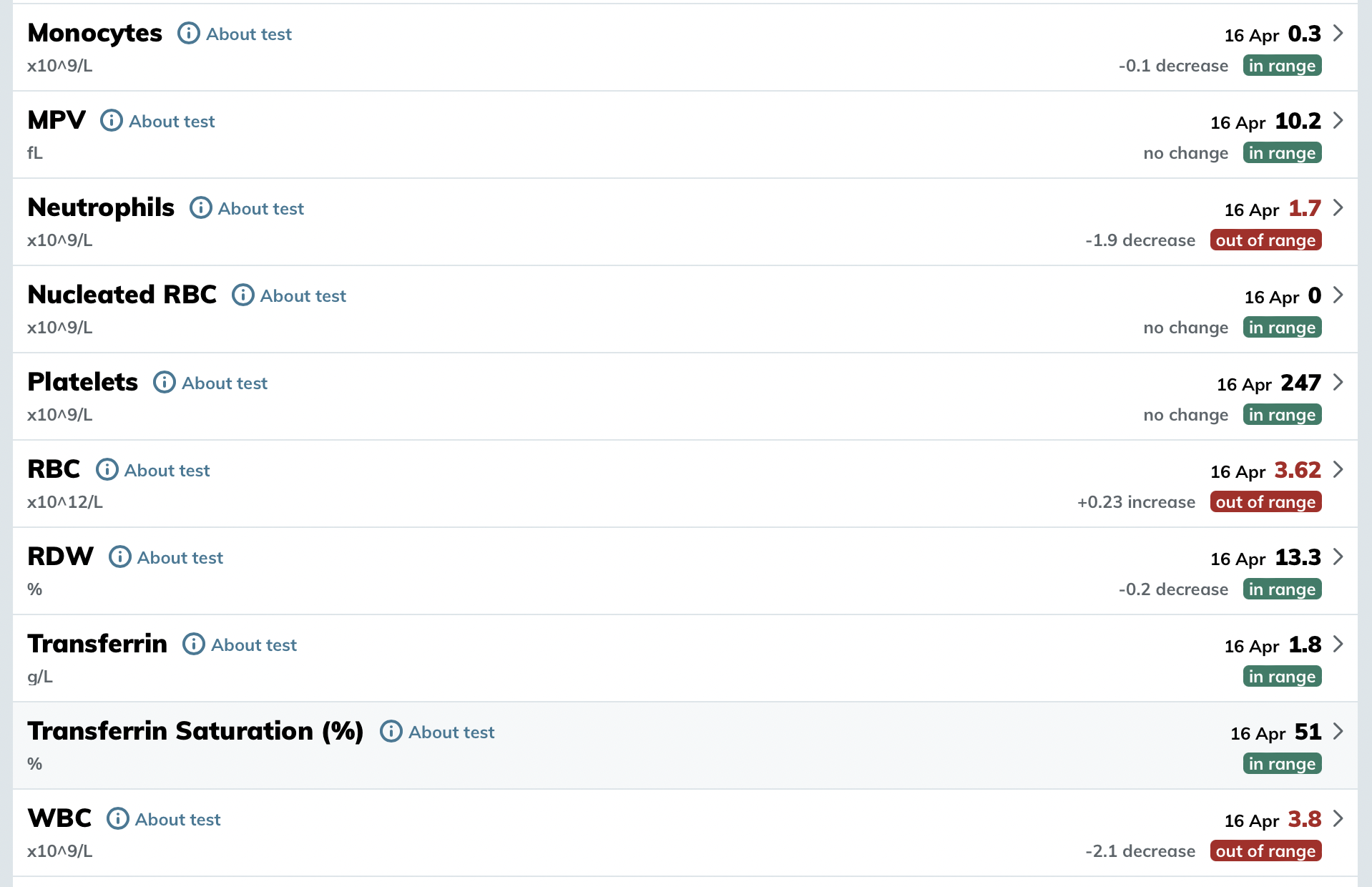The width and height of the screenshot is (1372, 887).
Task: Click the RDW value 13.3
Action: (x=1298, y=557)
